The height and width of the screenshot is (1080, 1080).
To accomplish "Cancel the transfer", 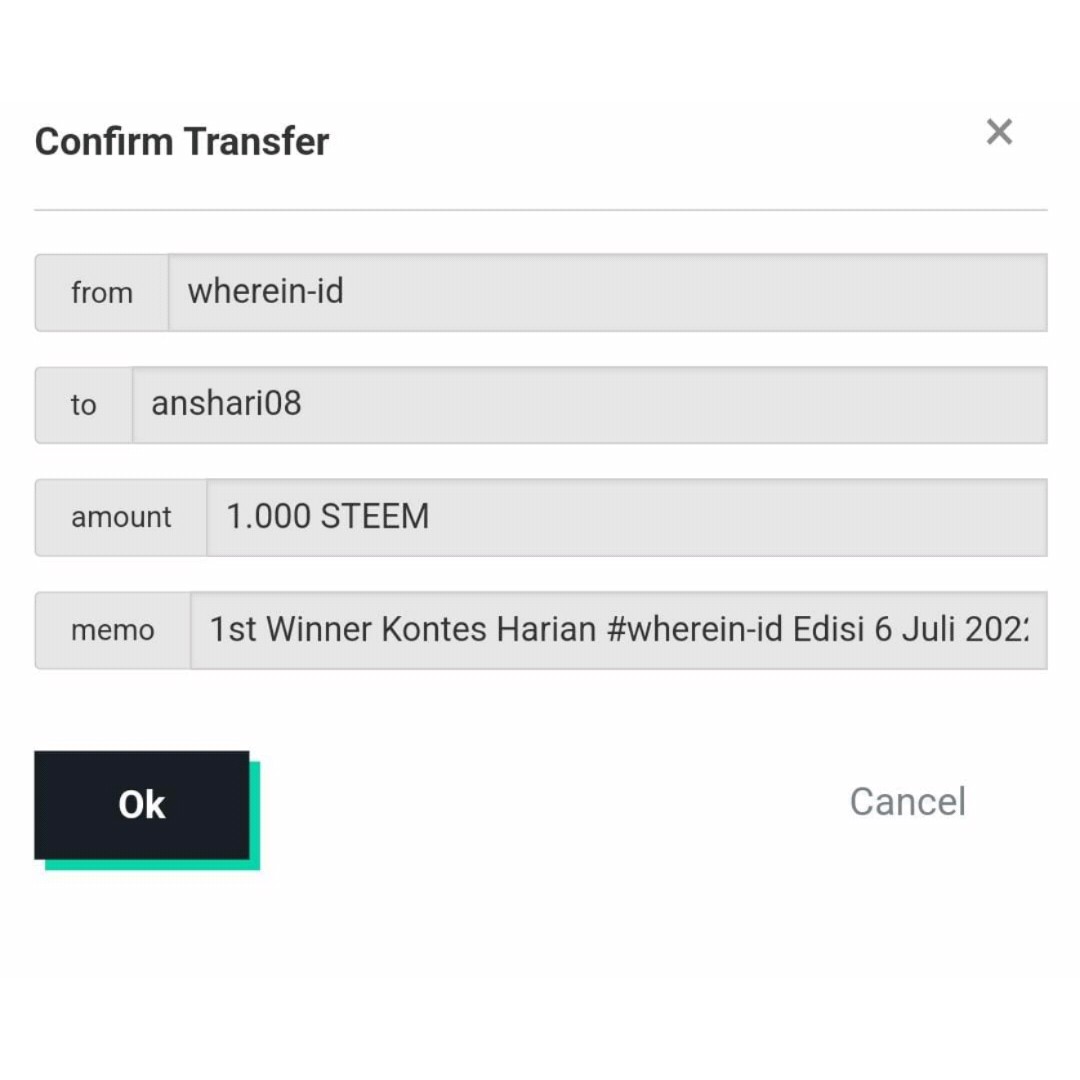I will pos(907,801).
